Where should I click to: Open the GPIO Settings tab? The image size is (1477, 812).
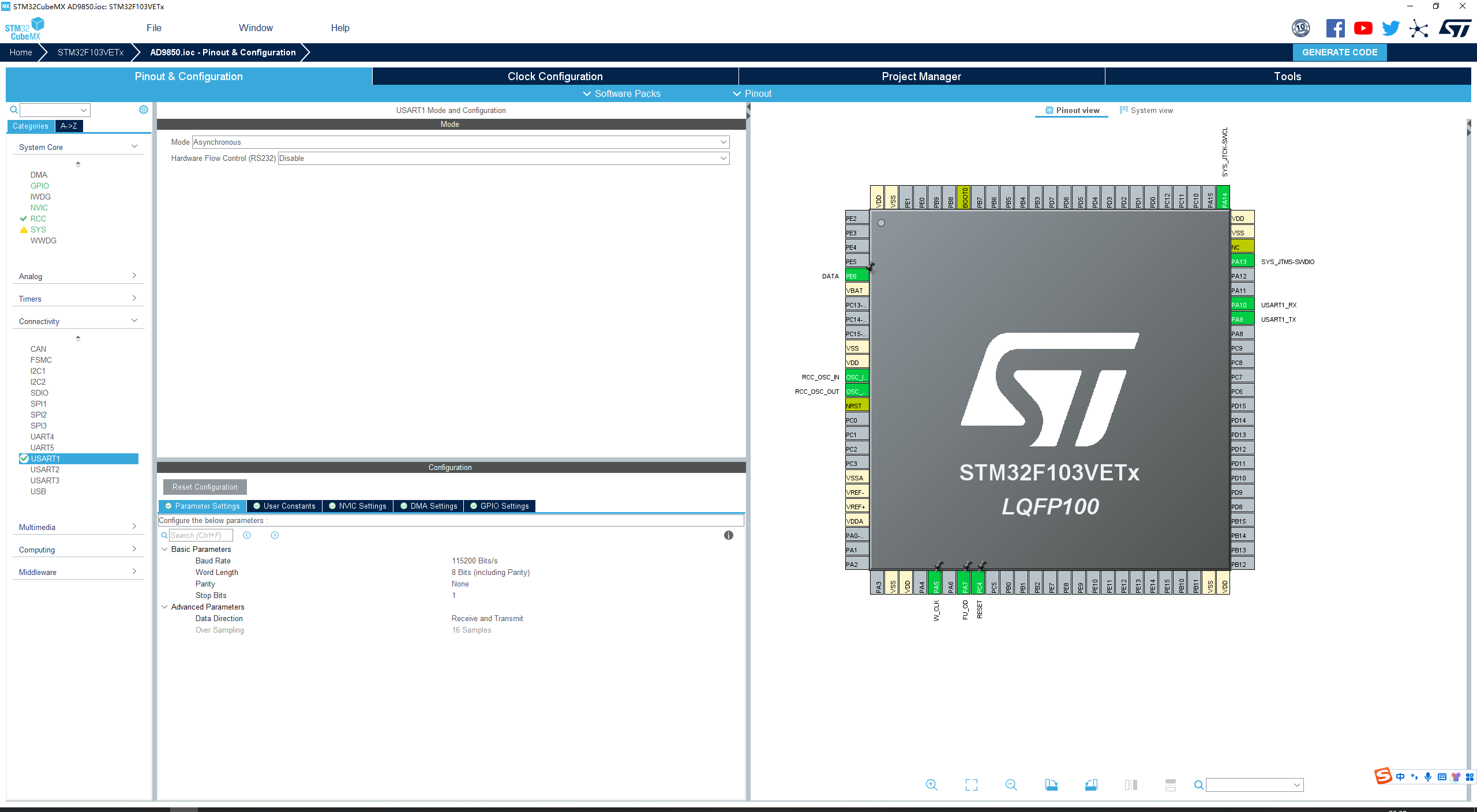[x=500, y=506]
